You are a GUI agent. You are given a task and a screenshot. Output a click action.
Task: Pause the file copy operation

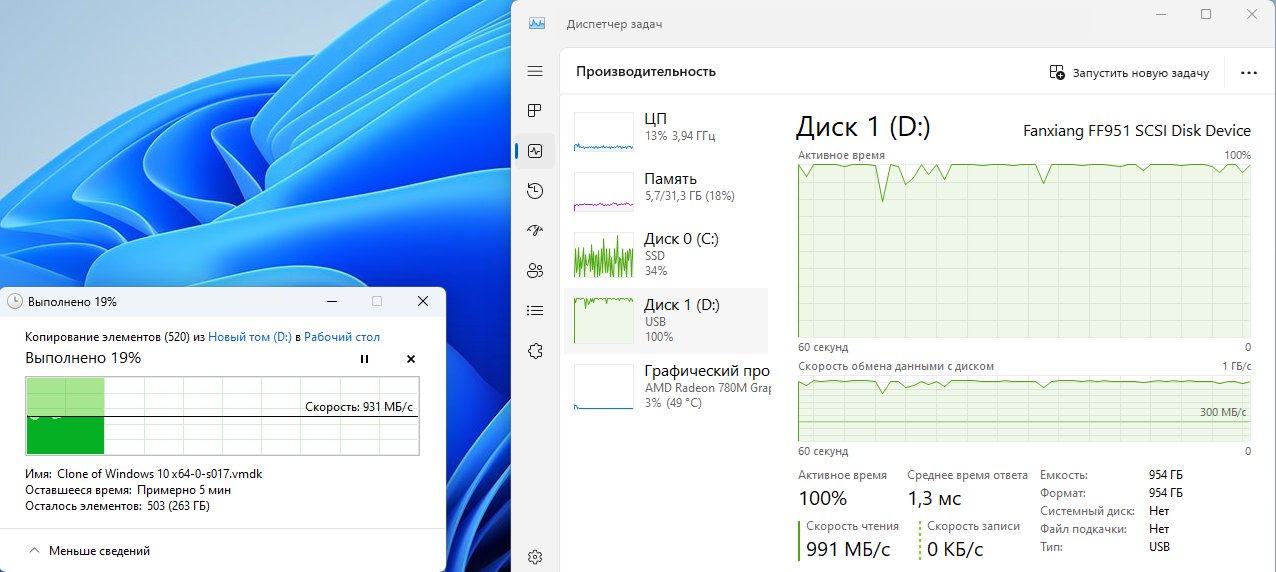tap(364, 359)
